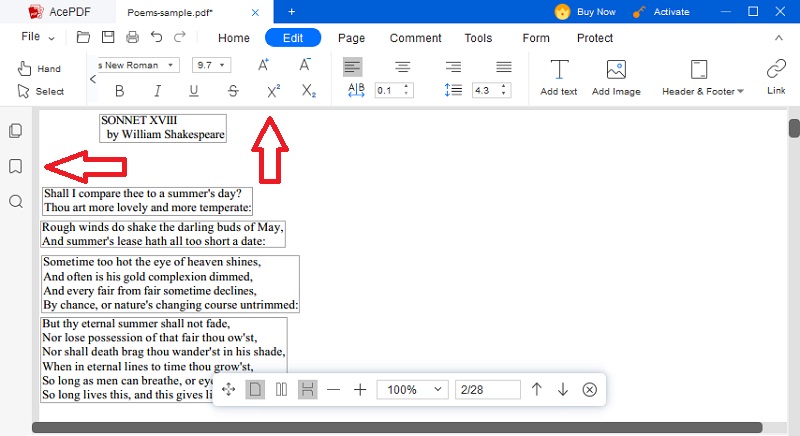The image size is (800, 436).
Task: Collapse the ribbon with up chevron
Action: pyautogui.click(x=779, y=38)
